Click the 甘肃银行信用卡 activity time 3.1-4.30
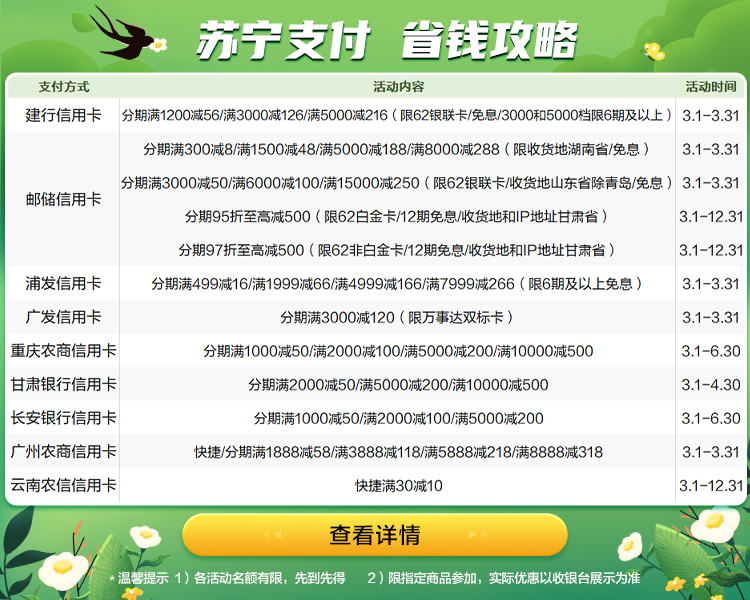Screen dimensions: 750x600 tap(710, 385)
